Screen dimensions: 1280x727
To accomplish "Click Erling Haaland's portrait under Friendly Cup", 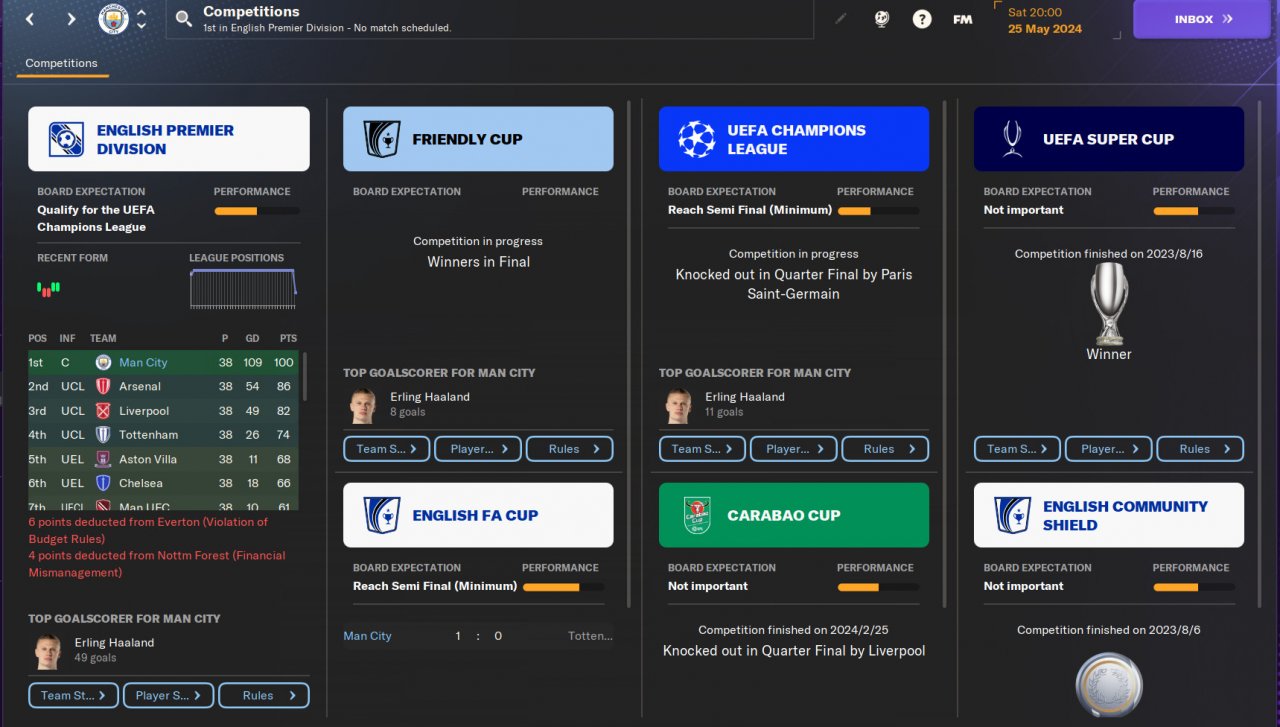I will pos(363,405).
